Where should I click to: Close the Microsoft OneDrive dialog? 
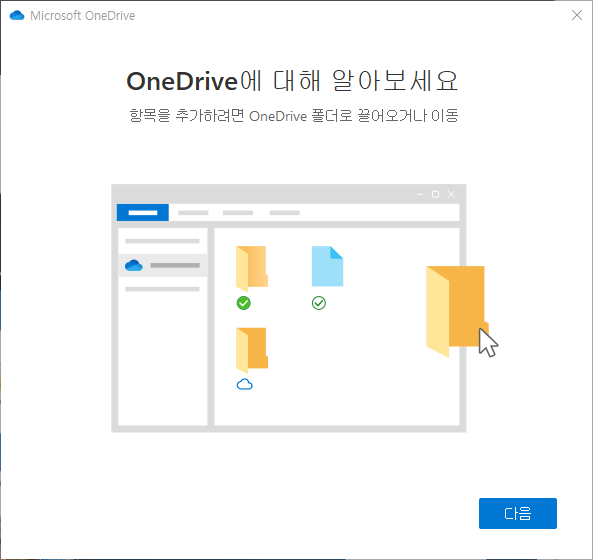coord(577,15)
